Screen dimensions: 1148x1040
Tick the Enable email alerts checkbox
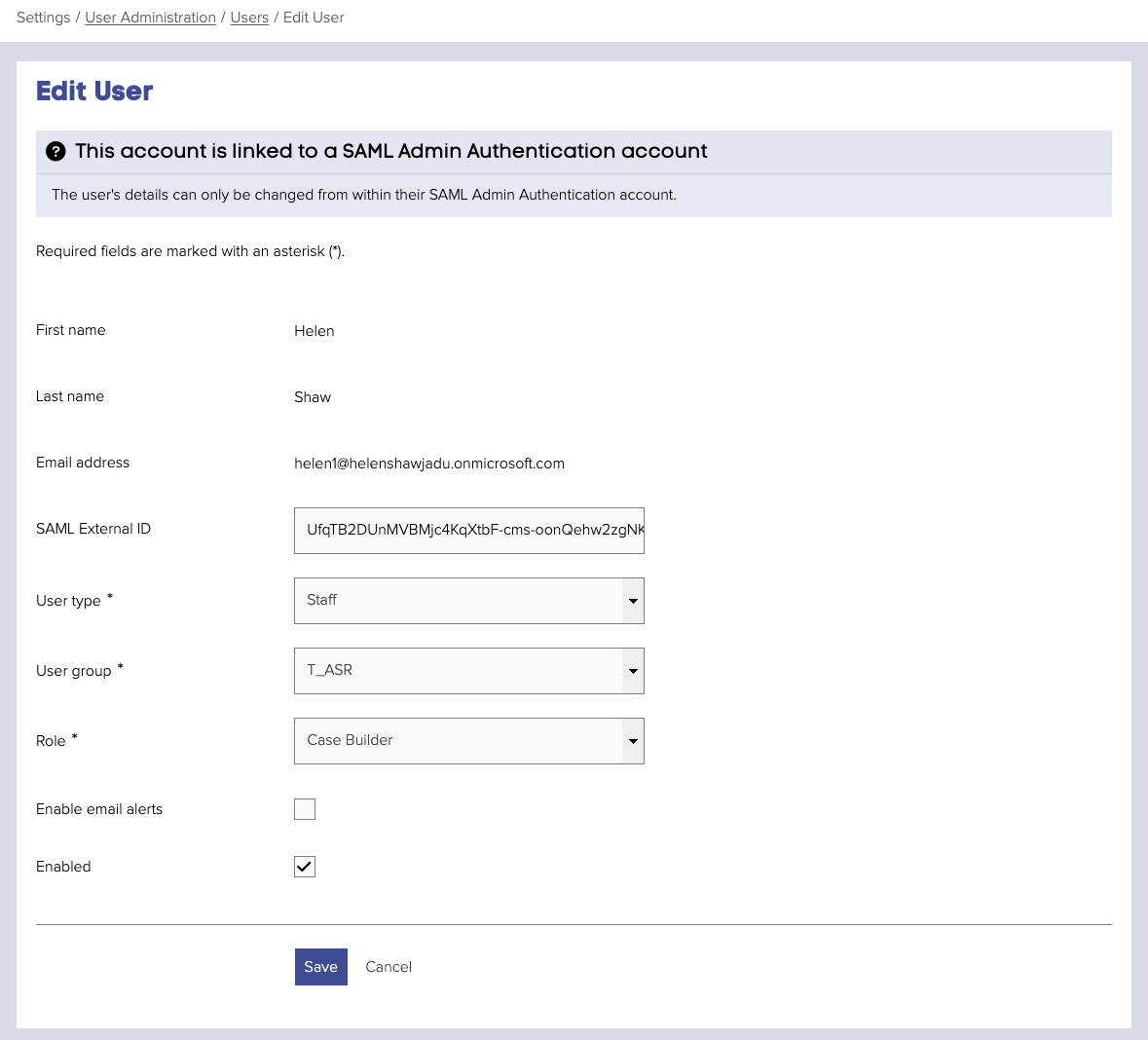305,809
